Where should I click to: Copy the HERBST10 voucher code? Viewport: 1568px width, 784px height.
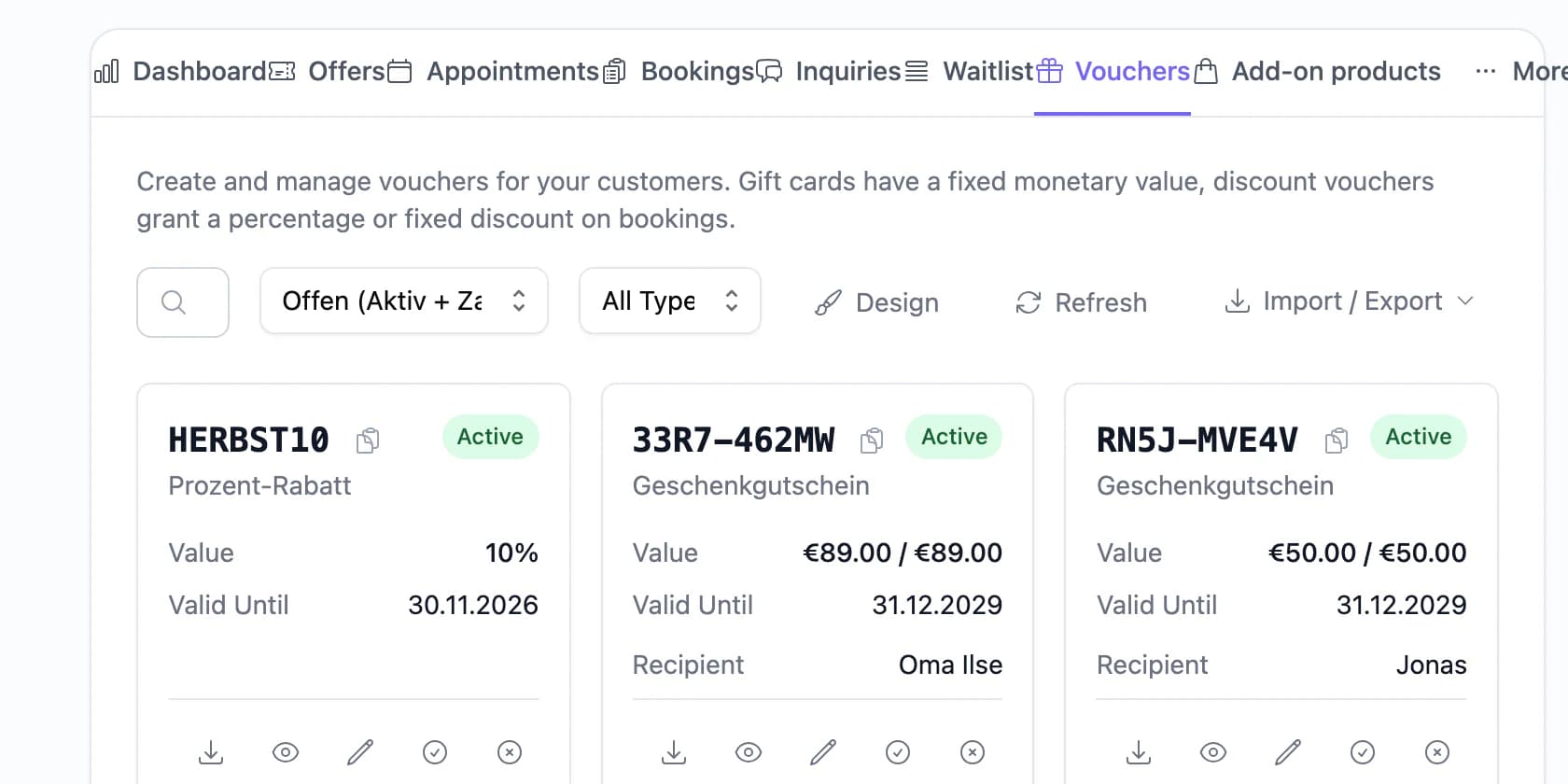click(368, 440)
